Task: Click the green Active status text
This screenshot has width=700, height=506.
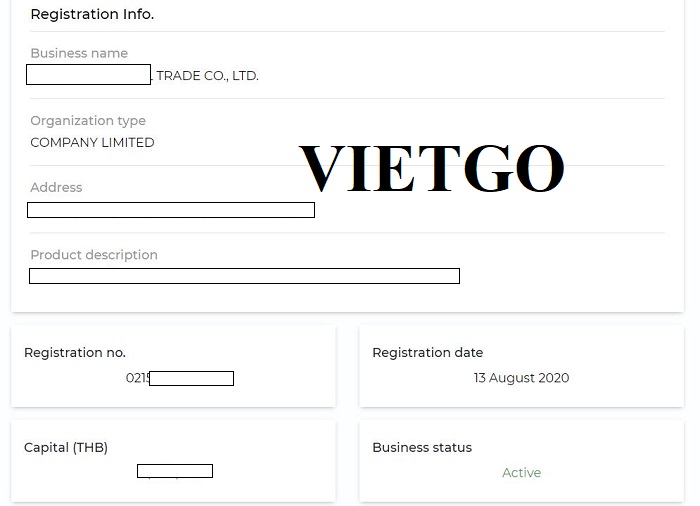Action: pos(521,473)
